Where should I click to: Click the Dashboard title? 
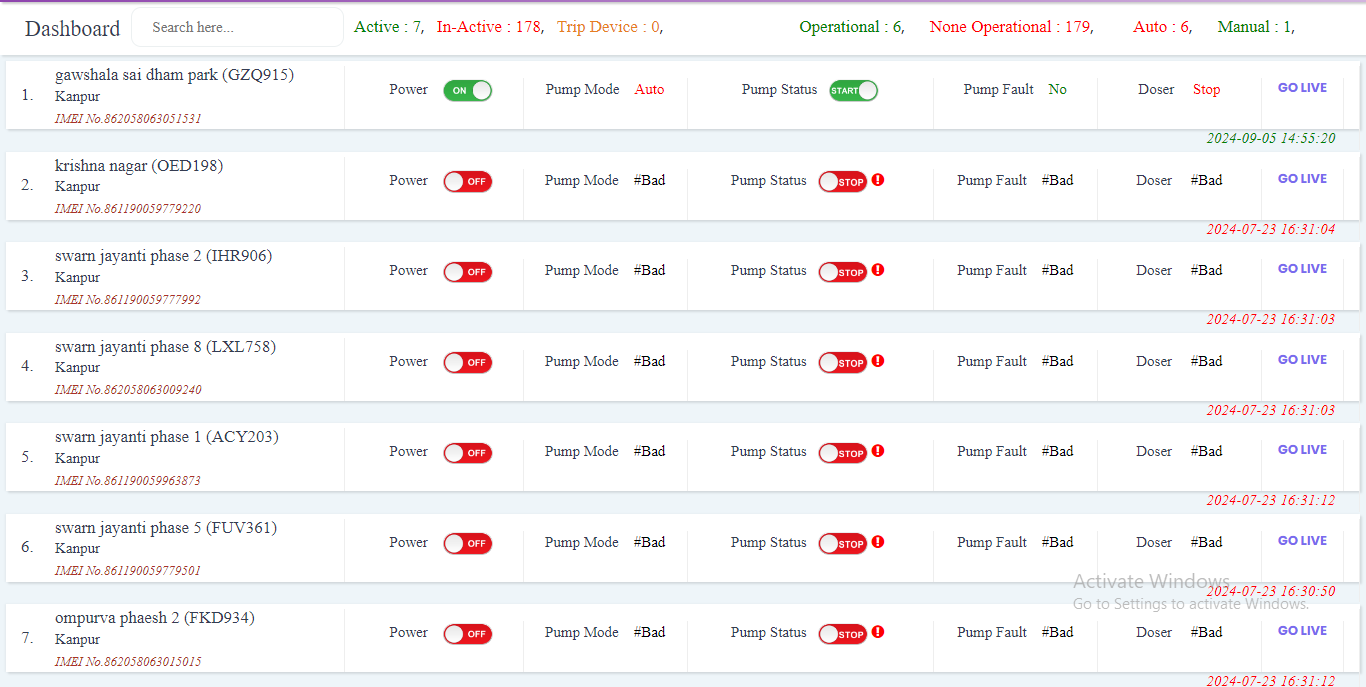click(x=72, y=29)
